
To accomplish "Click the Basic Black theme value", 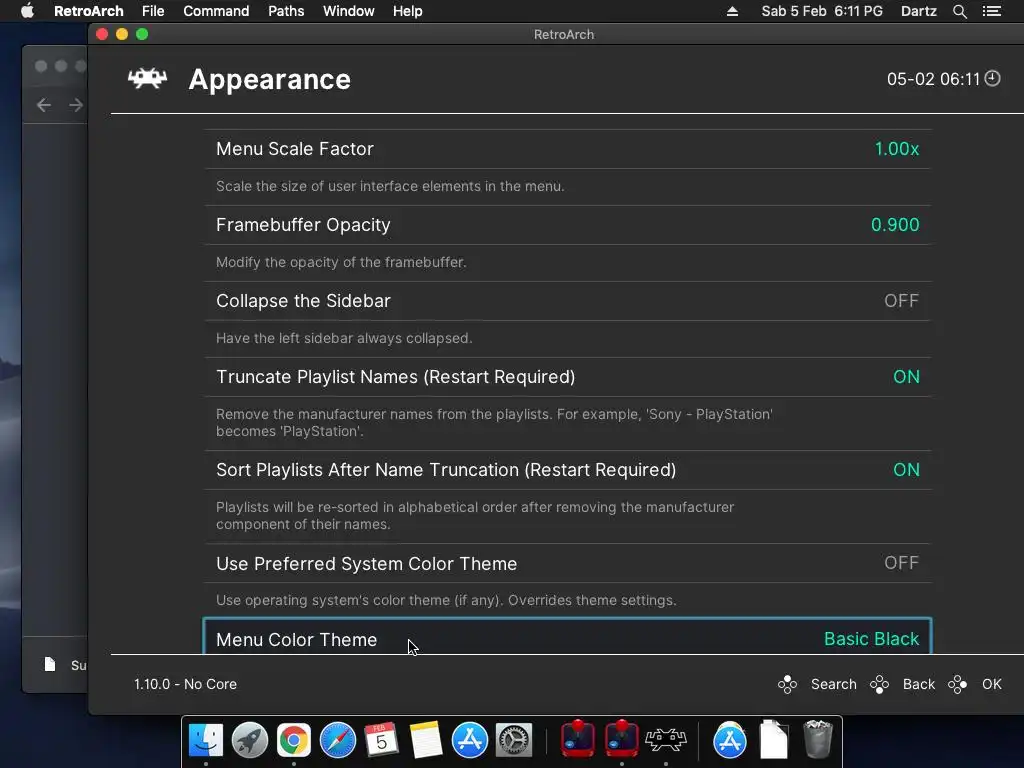I will pyautogui.click(x=871, y=639).
